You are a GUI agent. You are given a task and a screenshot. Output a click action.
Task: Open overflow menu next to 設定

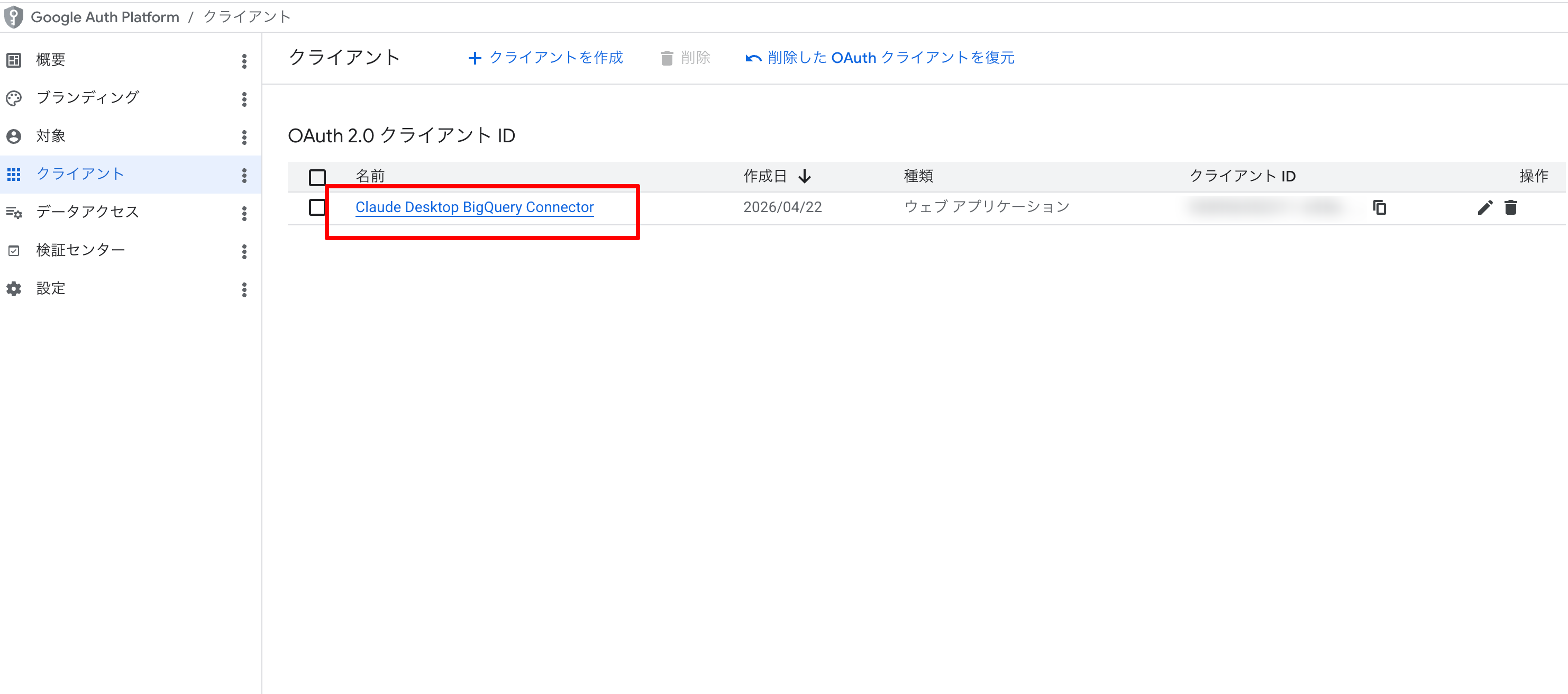[x=244, y=289]
